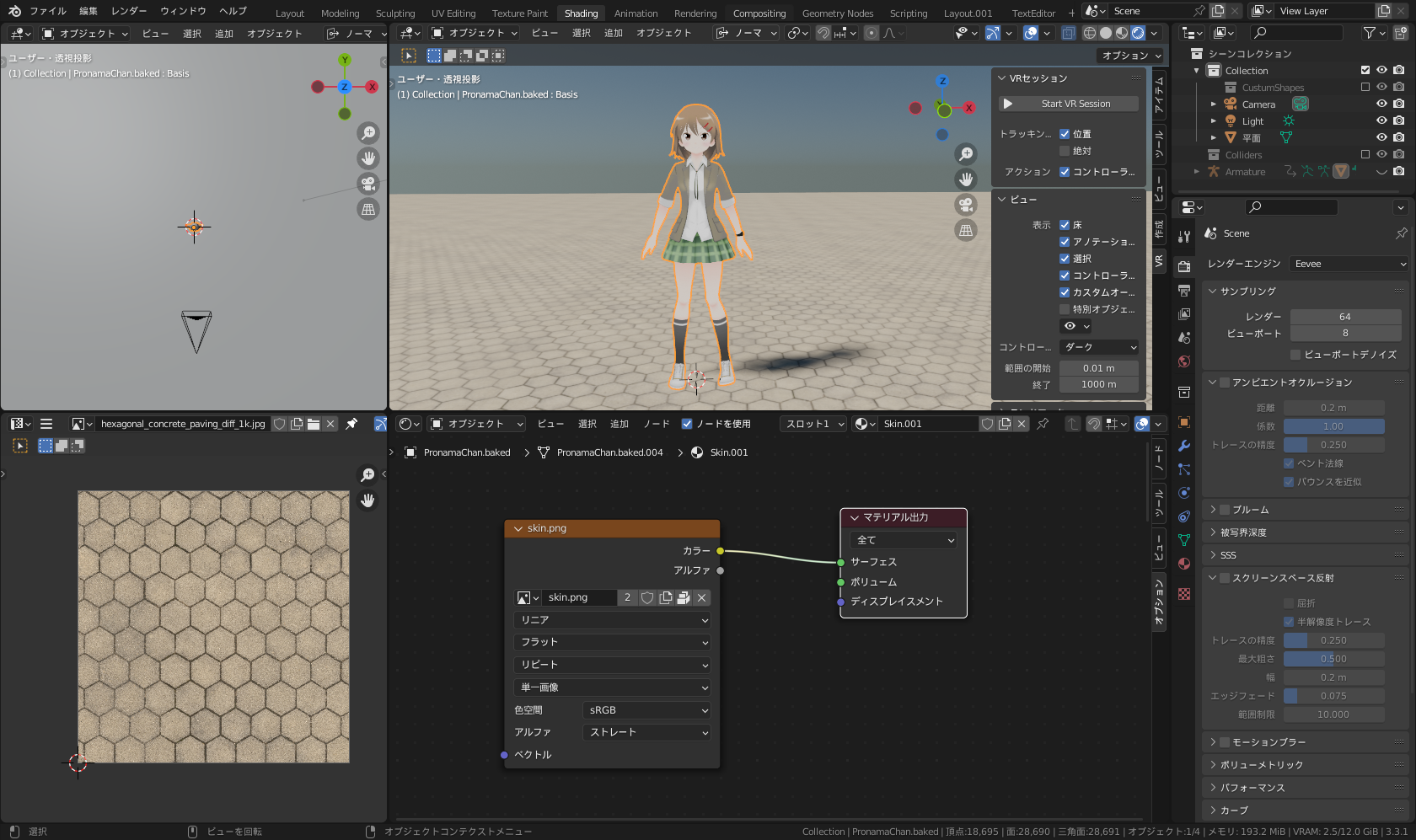Uncheck the ノードを使用 checkbox in the Shader Editor
Screen dimensions: 1416x840
(x=687, y=424)
